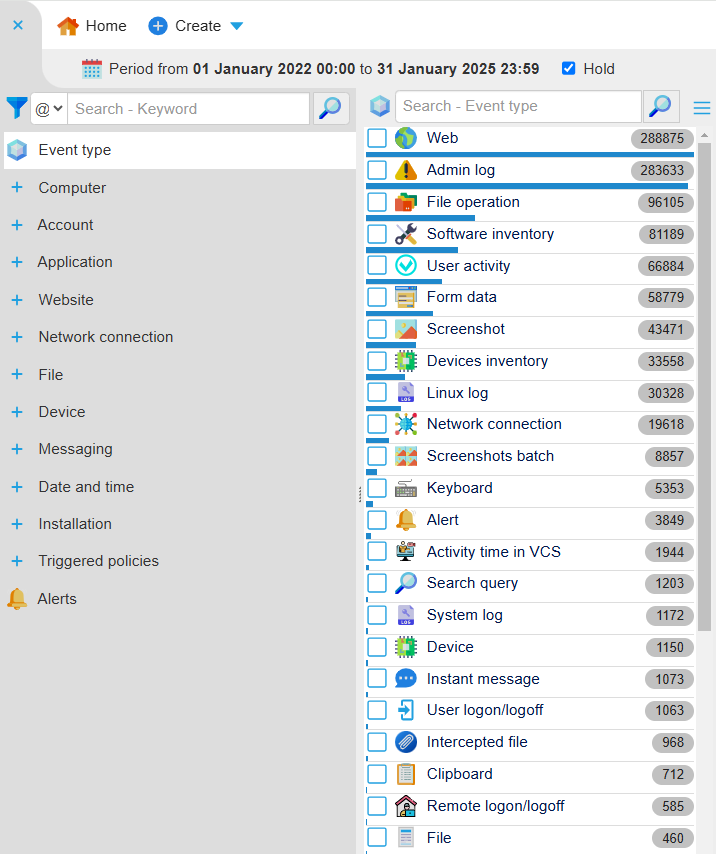Click the event type search magnifier button

click(661, 106)
